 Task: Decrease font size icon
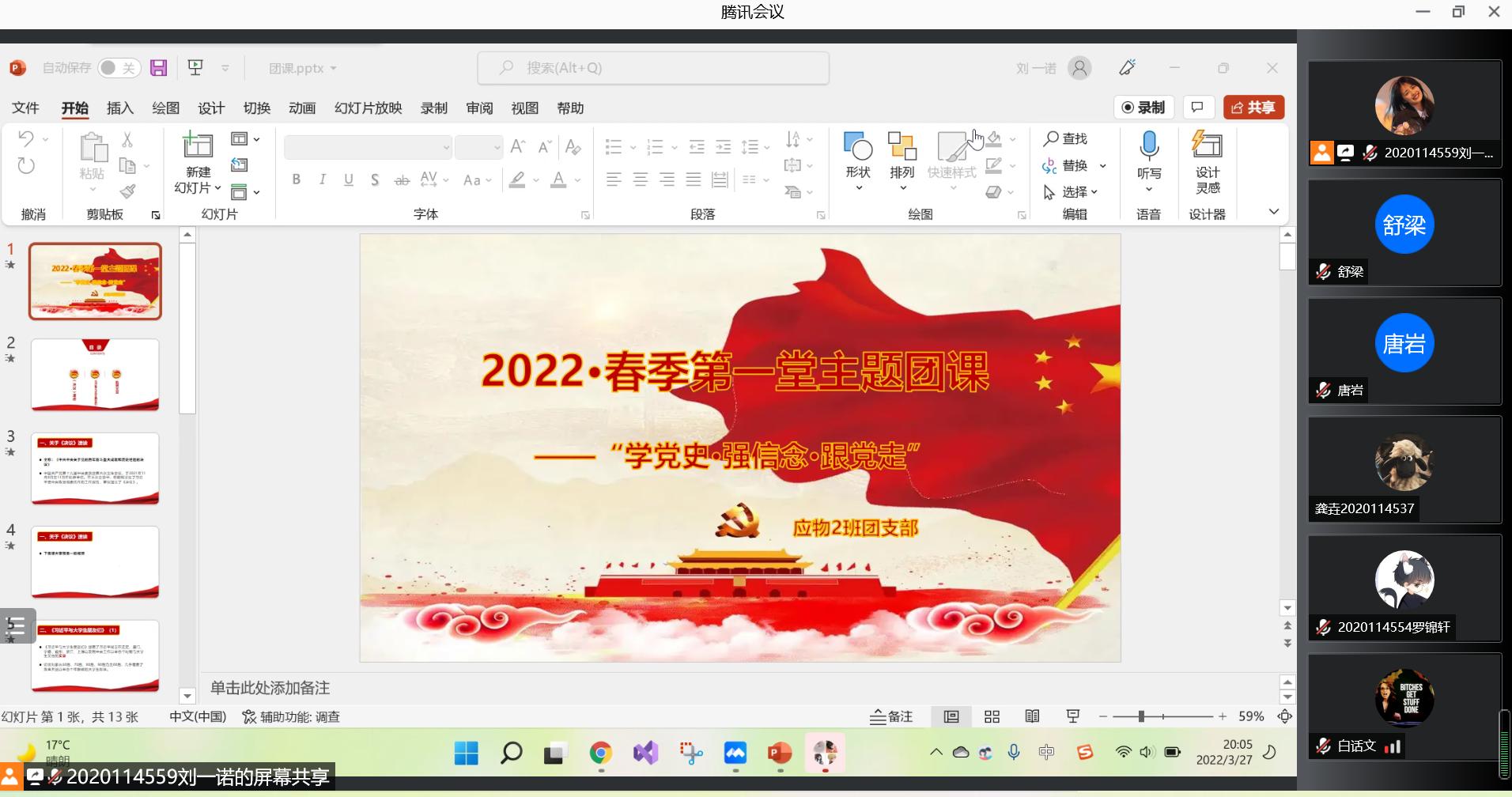click(x=545, y=146)
